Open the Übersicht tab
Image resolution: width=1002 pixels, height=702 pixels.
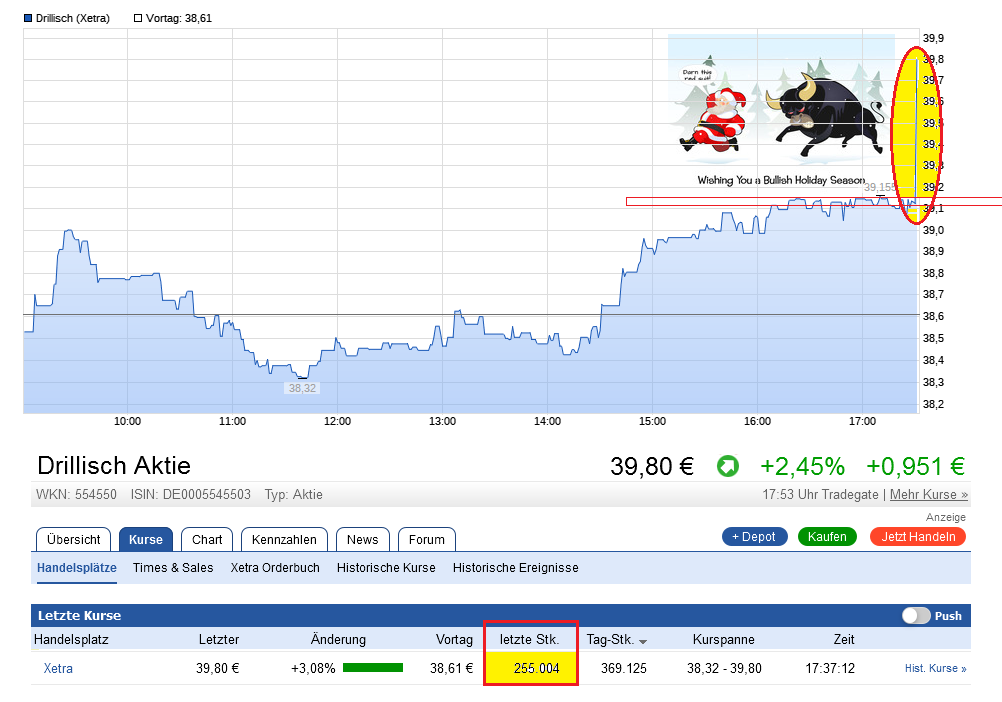coord(73,540)
